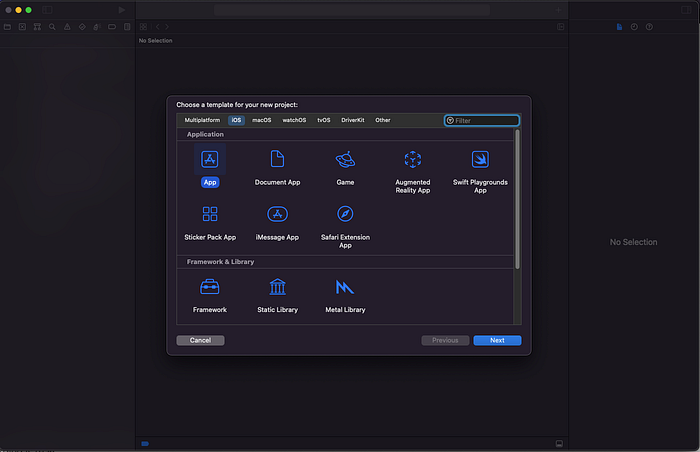700x452 pixels.
Task: Toggle the debug area button at bottom right
Action: click(x=559, y=444)
